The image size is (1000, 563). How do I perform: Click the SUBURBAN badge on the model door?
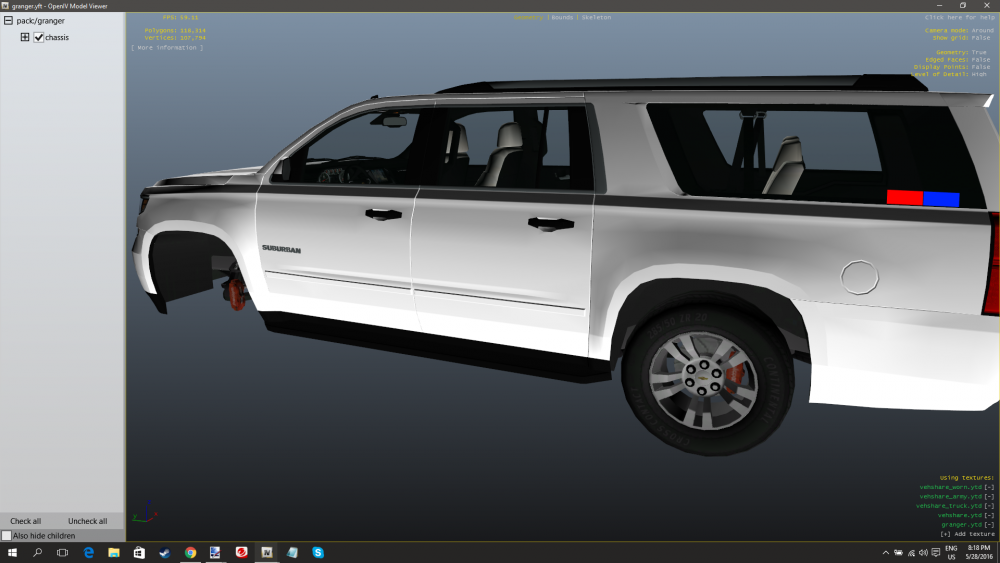pos(281,249)
